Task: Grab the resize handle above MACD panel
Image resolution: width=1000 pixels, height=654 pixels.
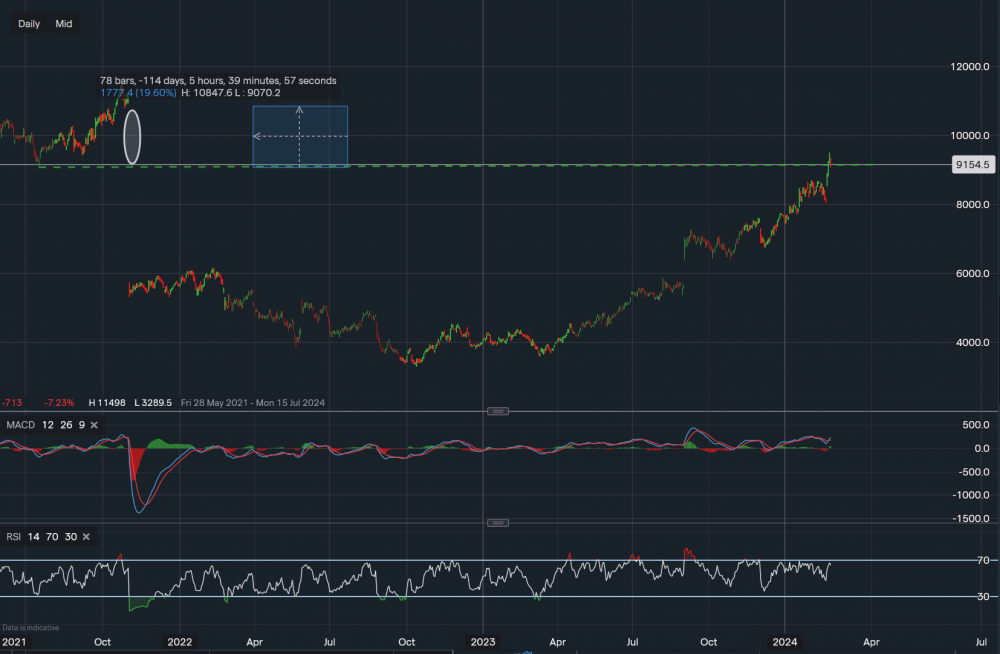Action: point(498,411)
